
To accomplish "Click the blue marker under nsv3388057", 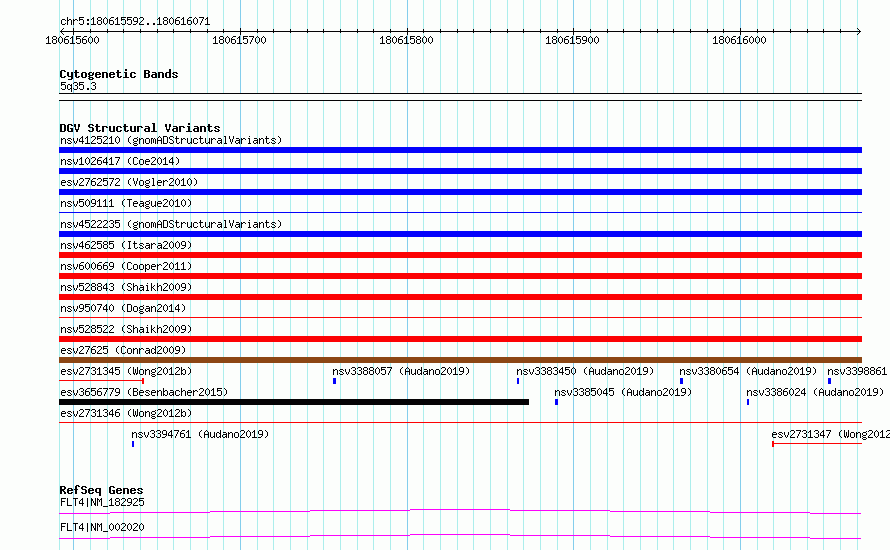I will [334, 381].
